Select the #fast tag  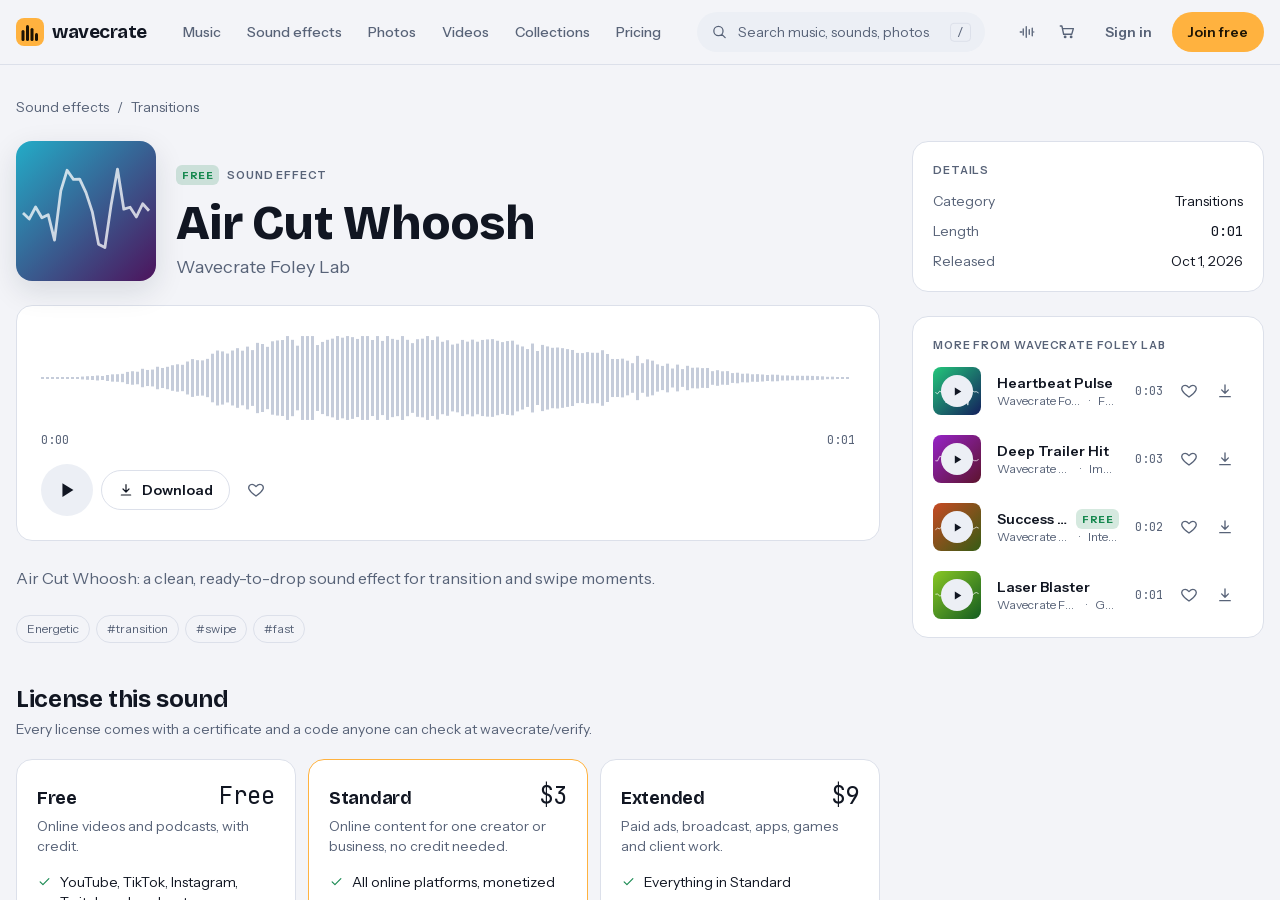point(279,629)
